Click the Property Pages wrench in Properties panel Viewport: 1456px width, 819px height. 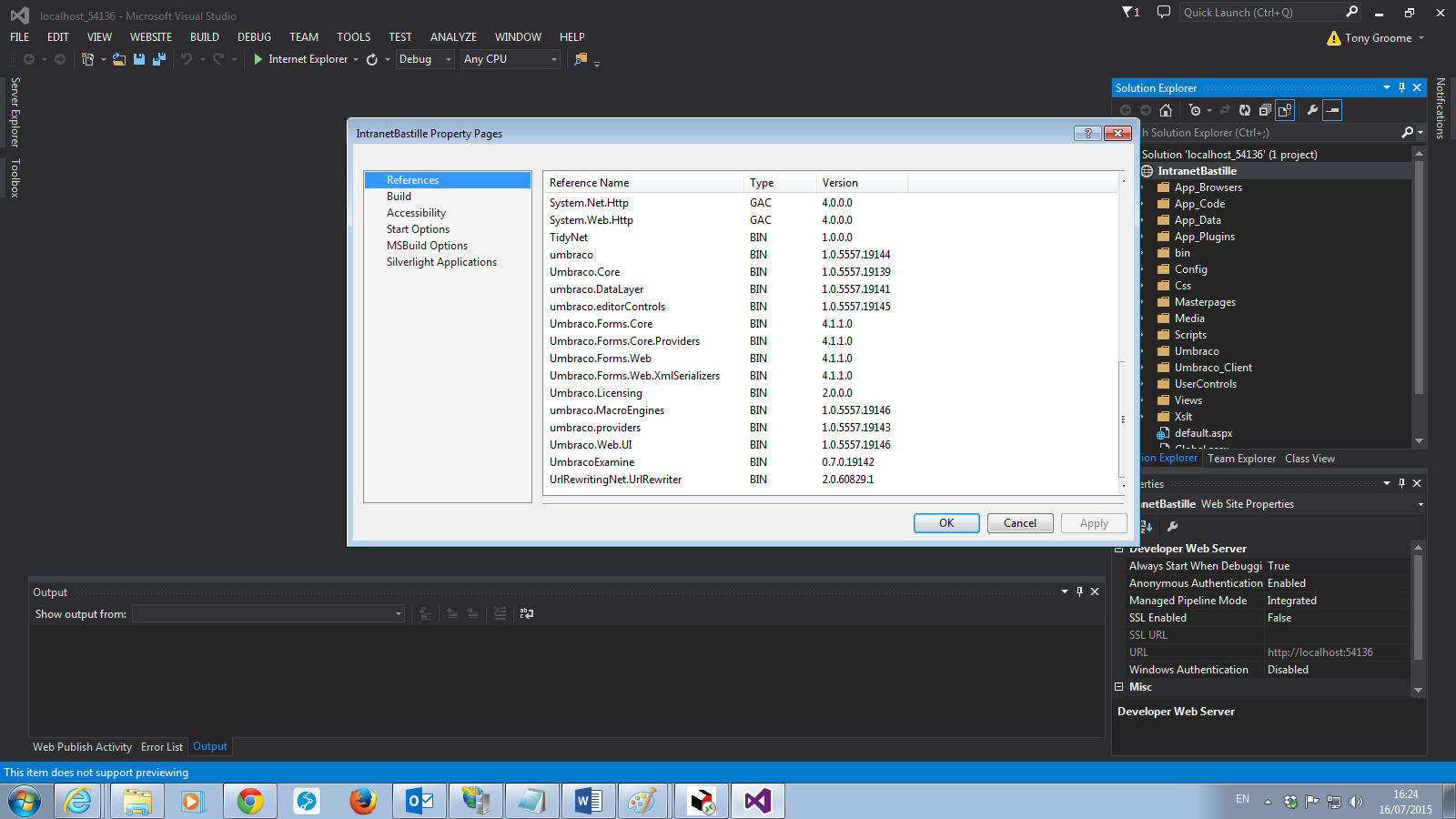[x=1173, y=526]
